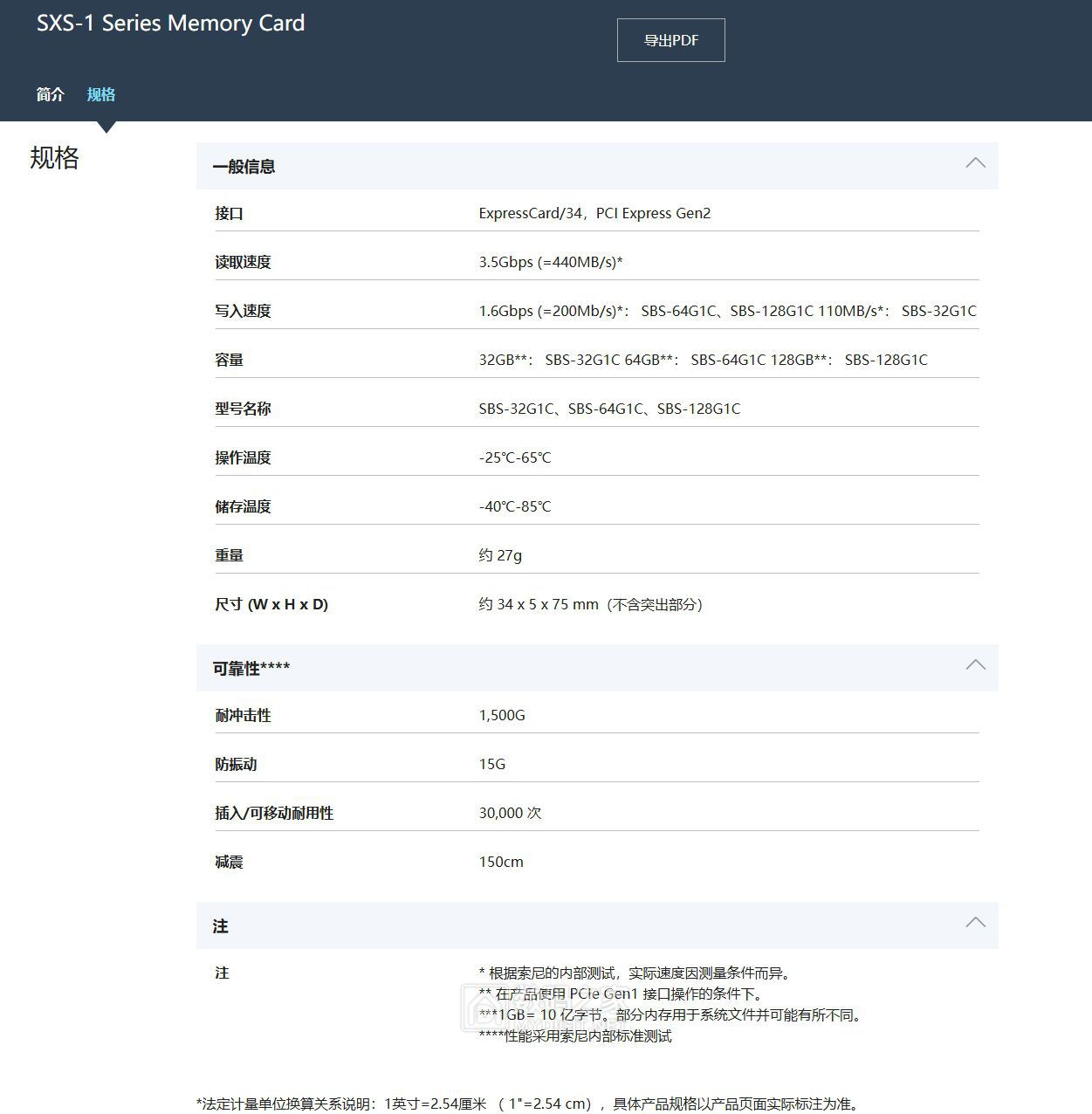This screenshot has width=1092, height=1114.
Task: Click the 一般信息 section header
Action: pos(244,167)
